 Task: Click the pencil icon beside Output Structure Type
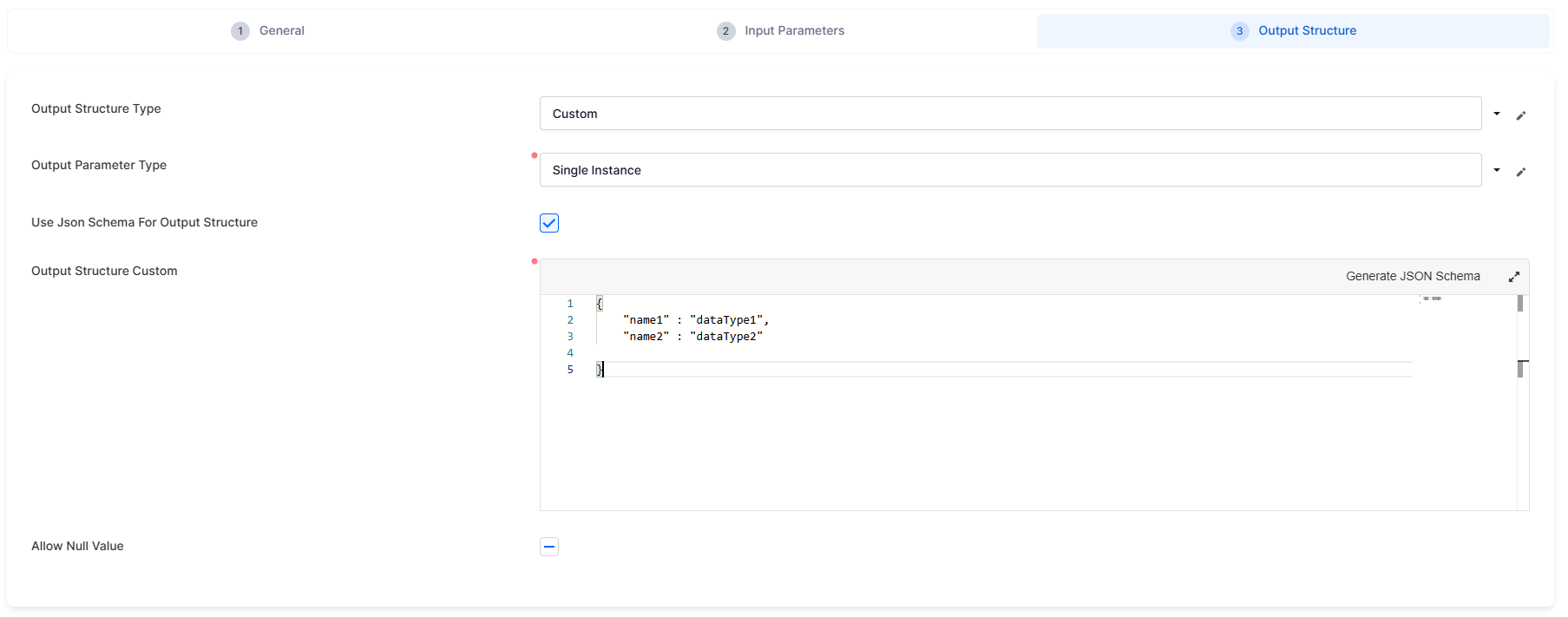(x=1520, y=115)
